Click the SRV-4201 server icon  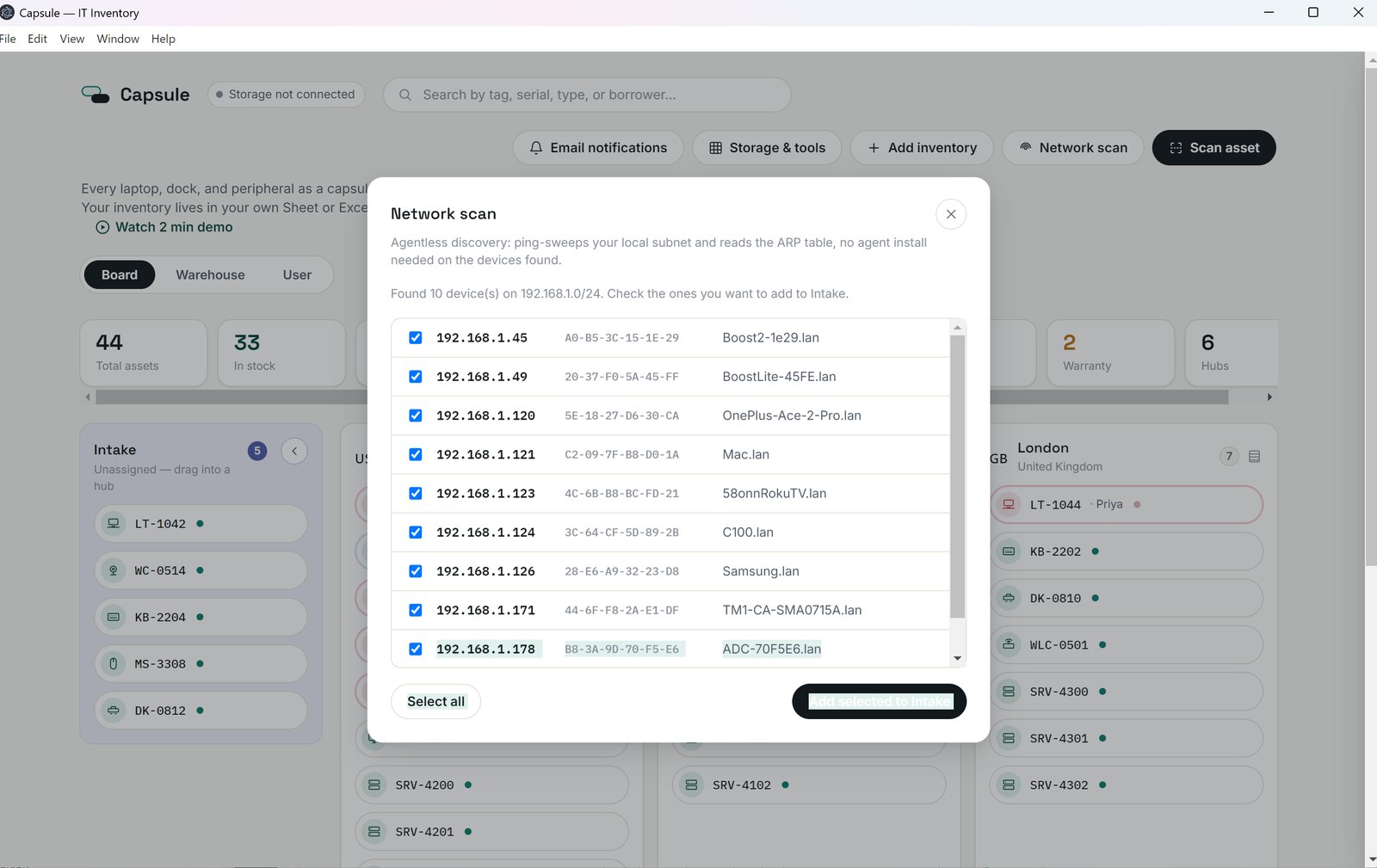374,832
